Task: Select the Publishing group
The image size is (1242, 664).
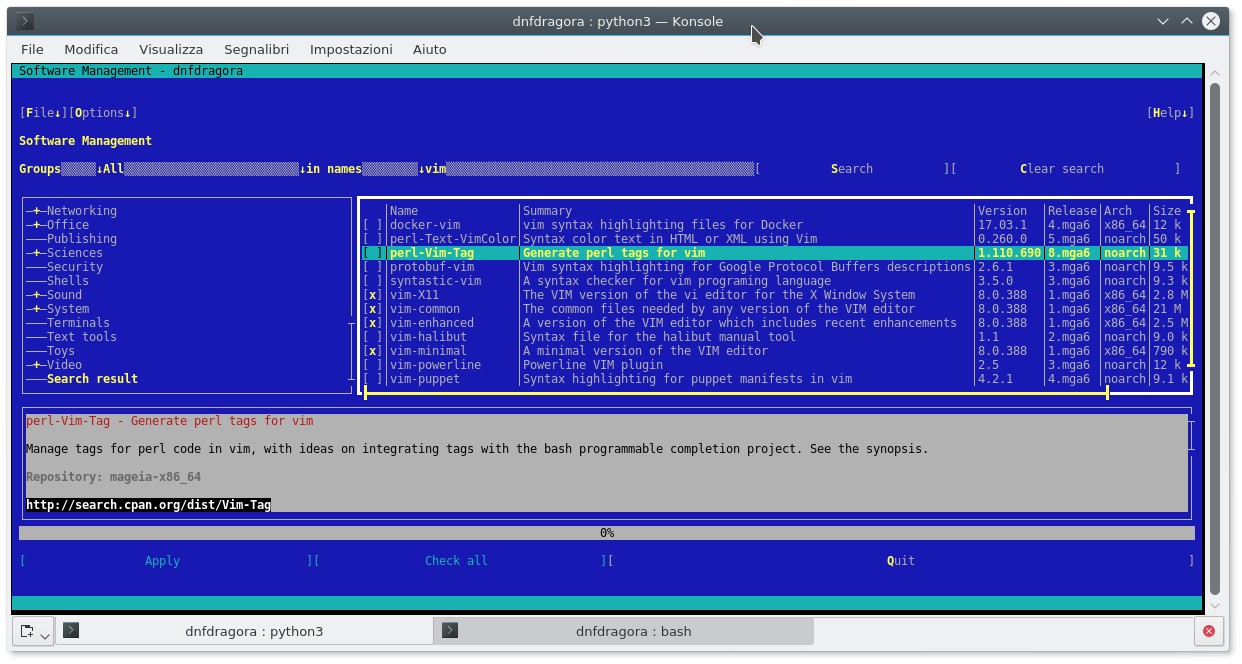Action: 82,239
